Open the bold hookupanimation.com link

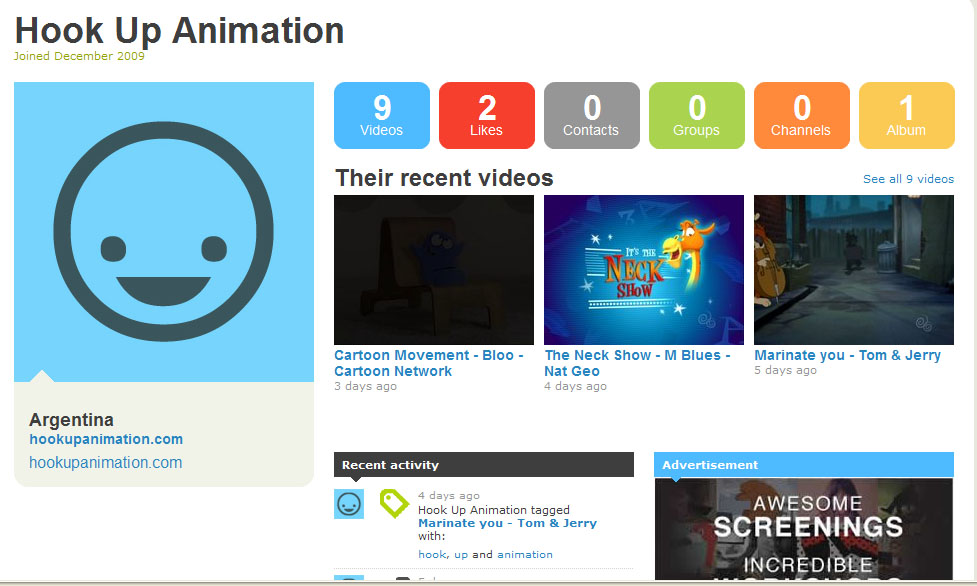click(106, 439)
